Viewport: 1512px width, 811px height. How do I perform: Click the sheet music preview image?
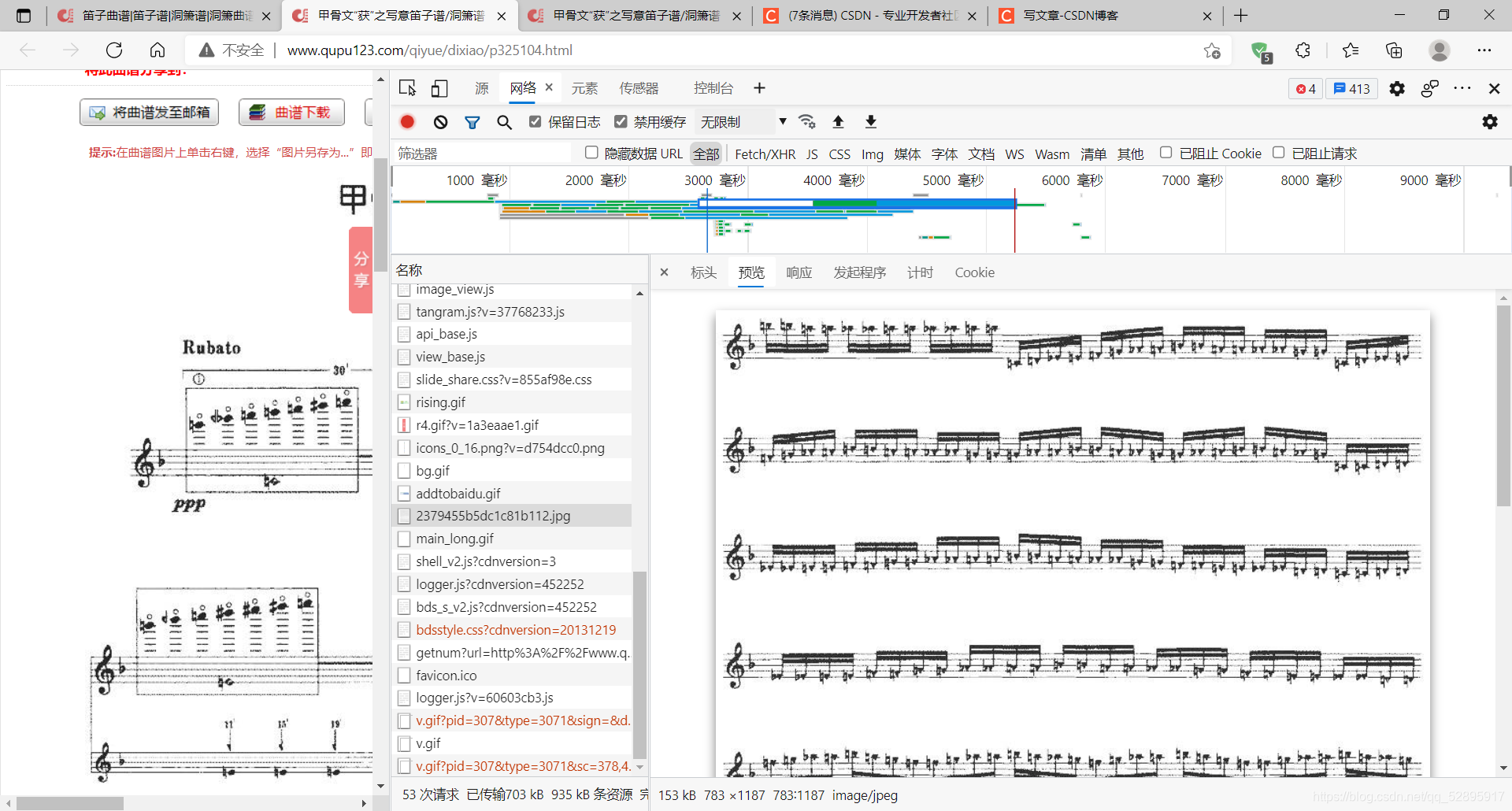[x=1072, y=543]
